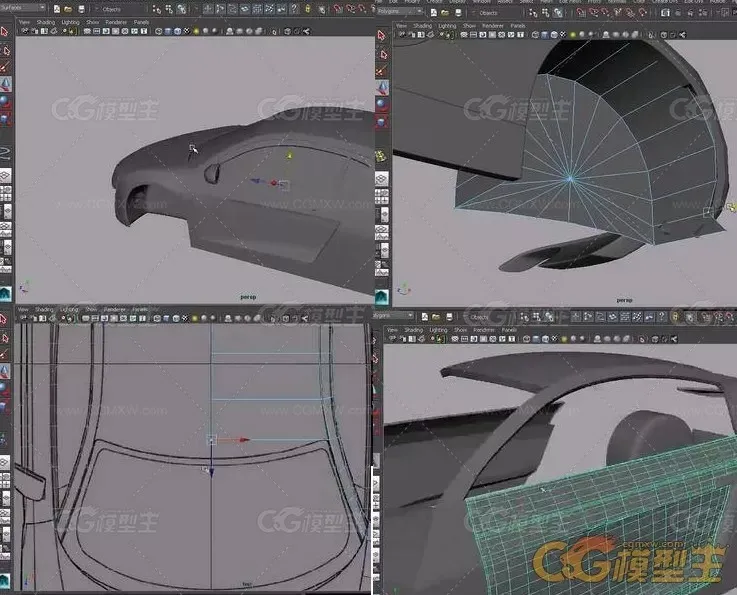Open Shading menu in top-left viewport

(x=46, y=22)
